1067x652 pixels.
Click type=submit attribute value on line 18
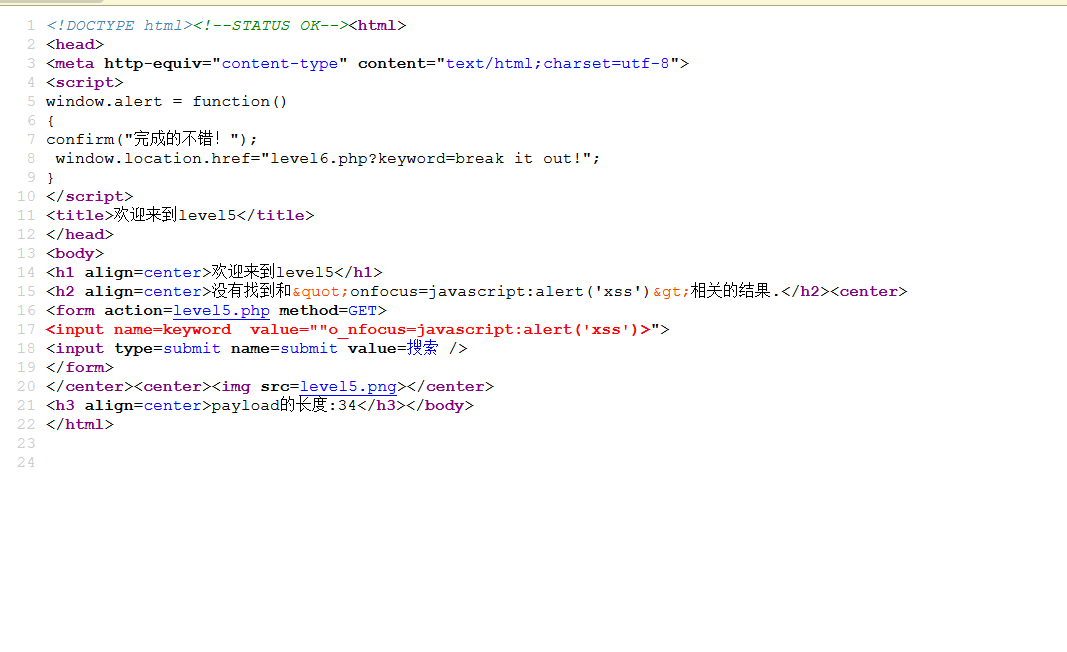coord(192,348)
